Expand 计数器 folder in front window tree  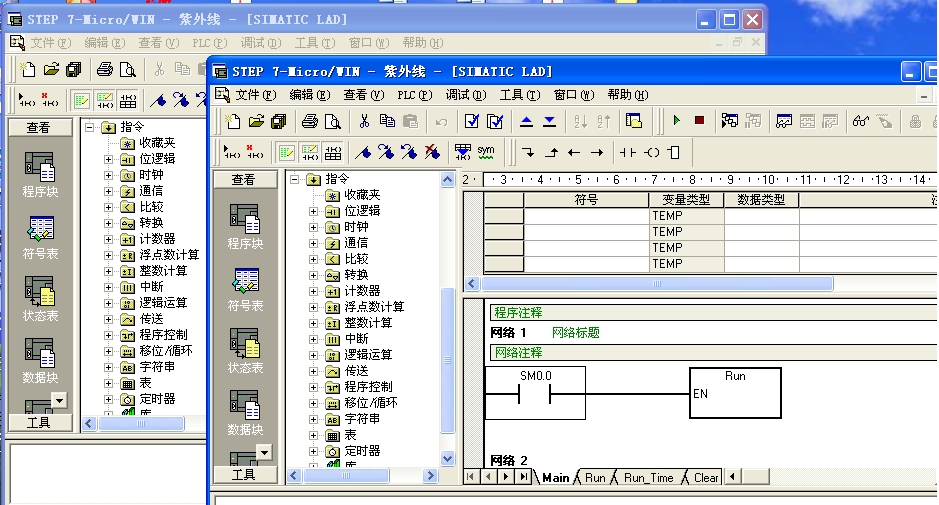coord(313,291)
